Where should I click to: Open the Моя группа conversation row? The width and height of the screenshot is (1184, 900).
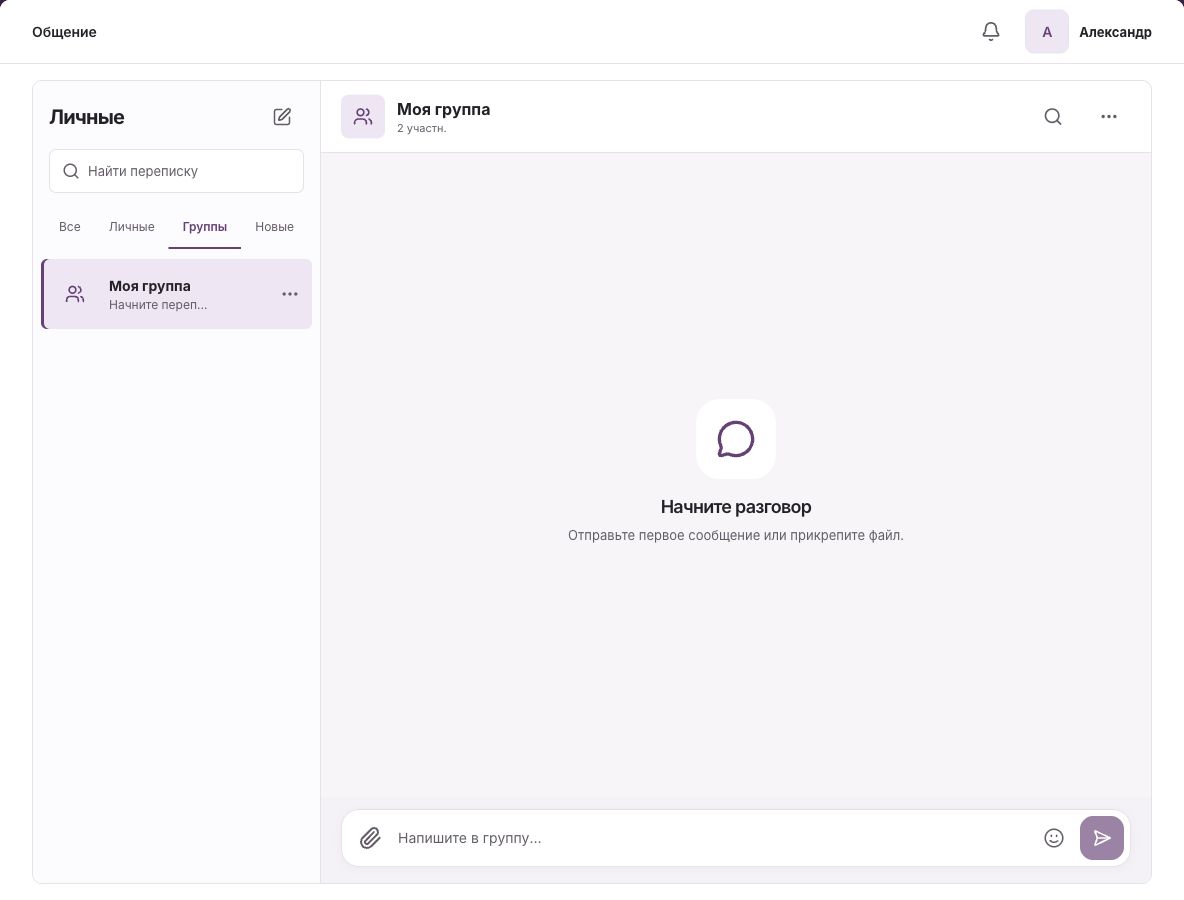(177, 294)
